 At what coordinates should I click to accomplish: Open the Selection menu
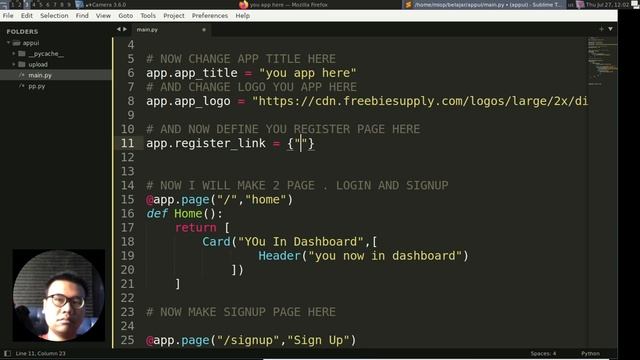54,16
